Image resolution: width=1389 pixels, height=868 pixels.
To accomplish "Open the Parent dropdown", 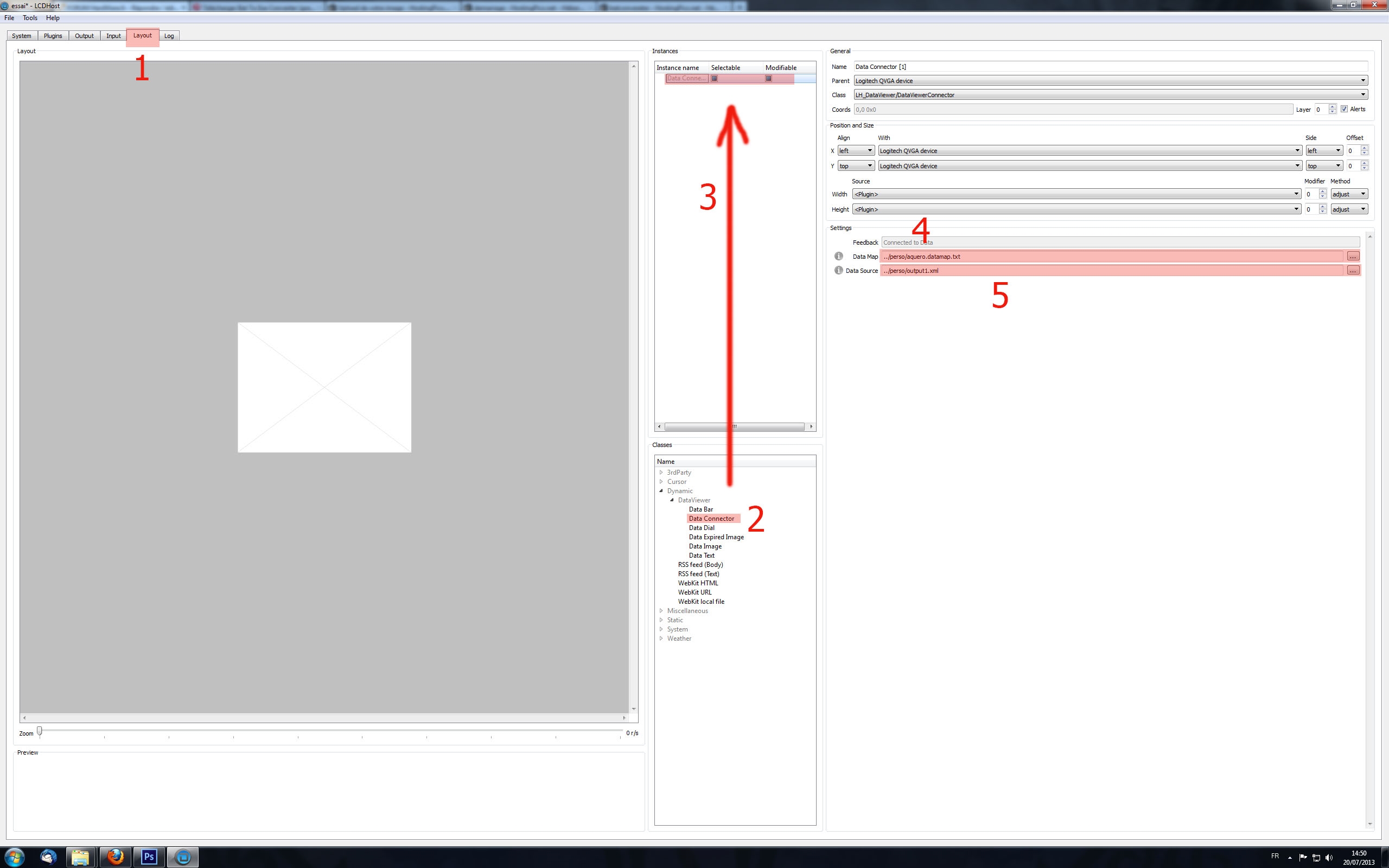I will point(1110,80).
